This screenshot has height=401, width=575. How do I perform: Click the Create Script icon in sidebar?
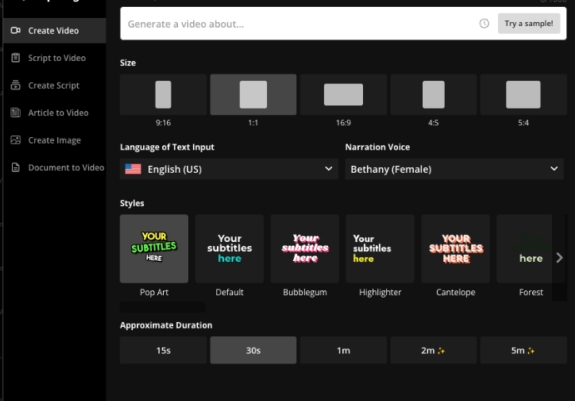pyautogui.click(x=15, y=85)
